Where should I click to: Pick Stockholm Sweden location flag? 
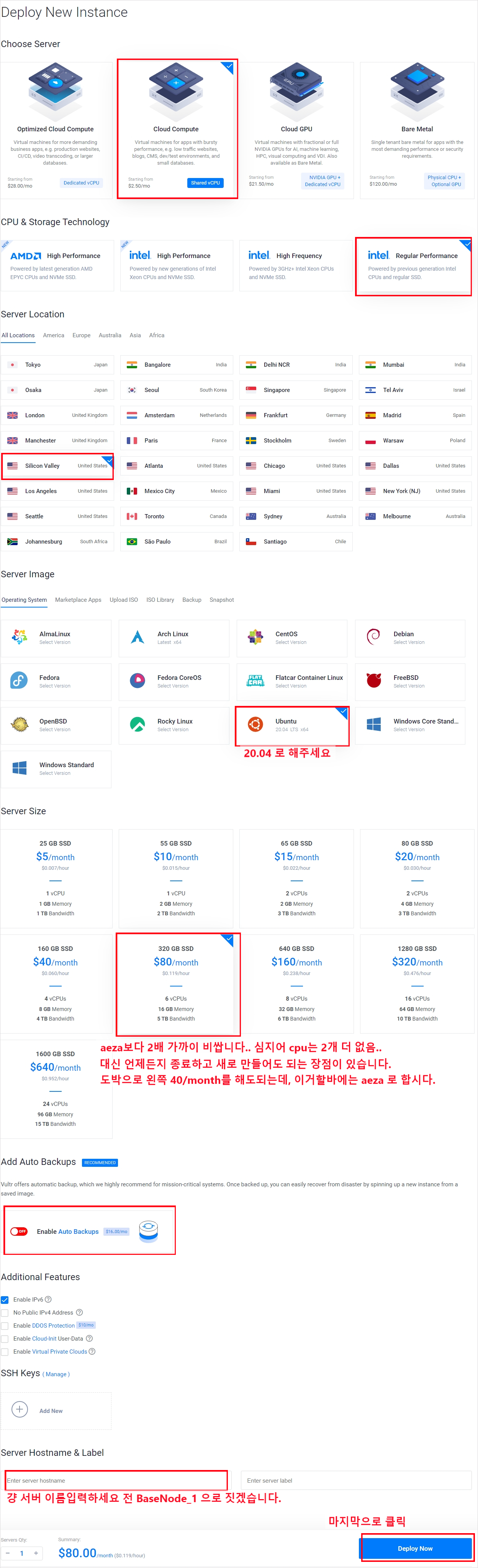pos(251,441)
